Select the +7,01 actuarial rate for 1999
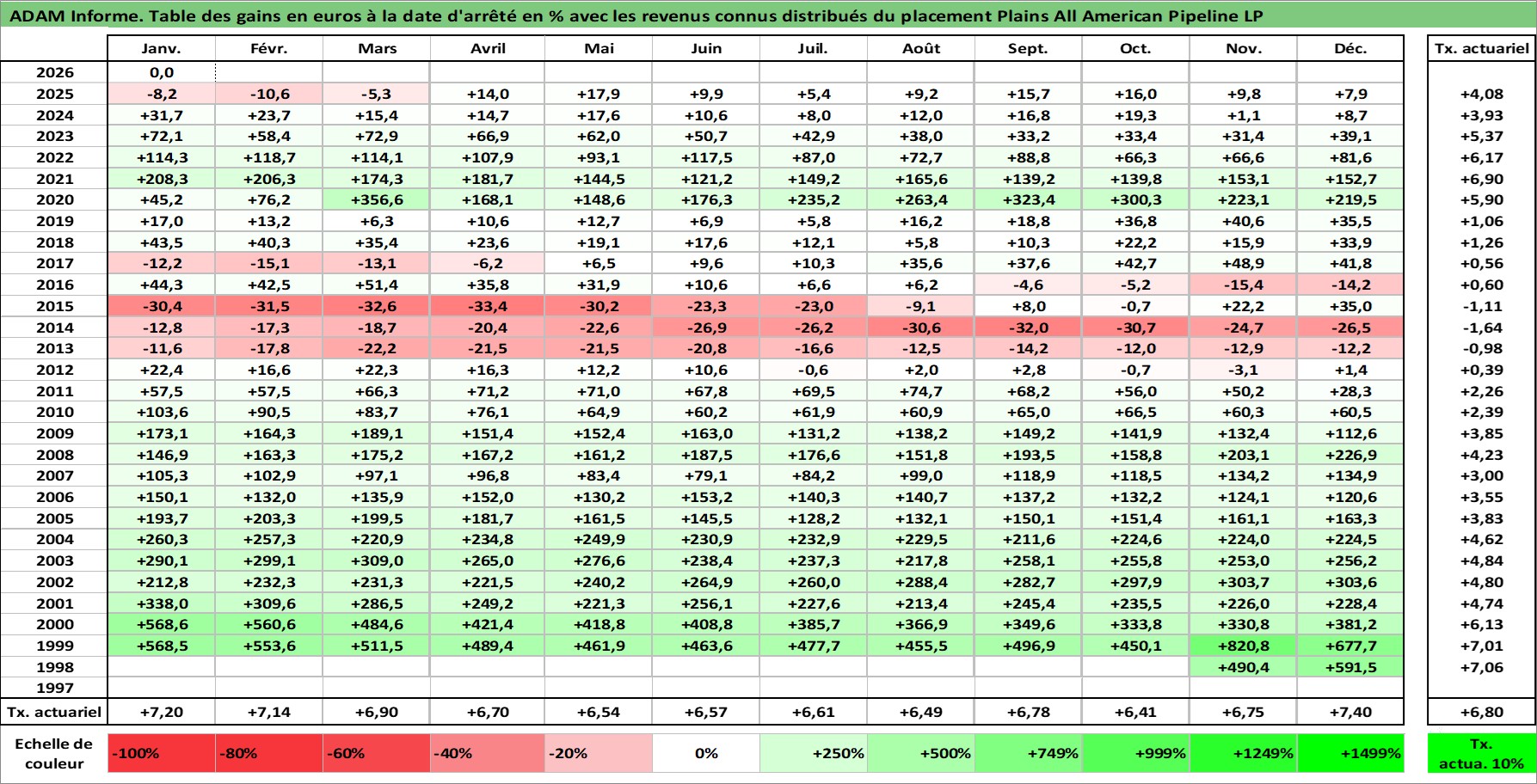 pyautogui.click(x=1481, y=646)
